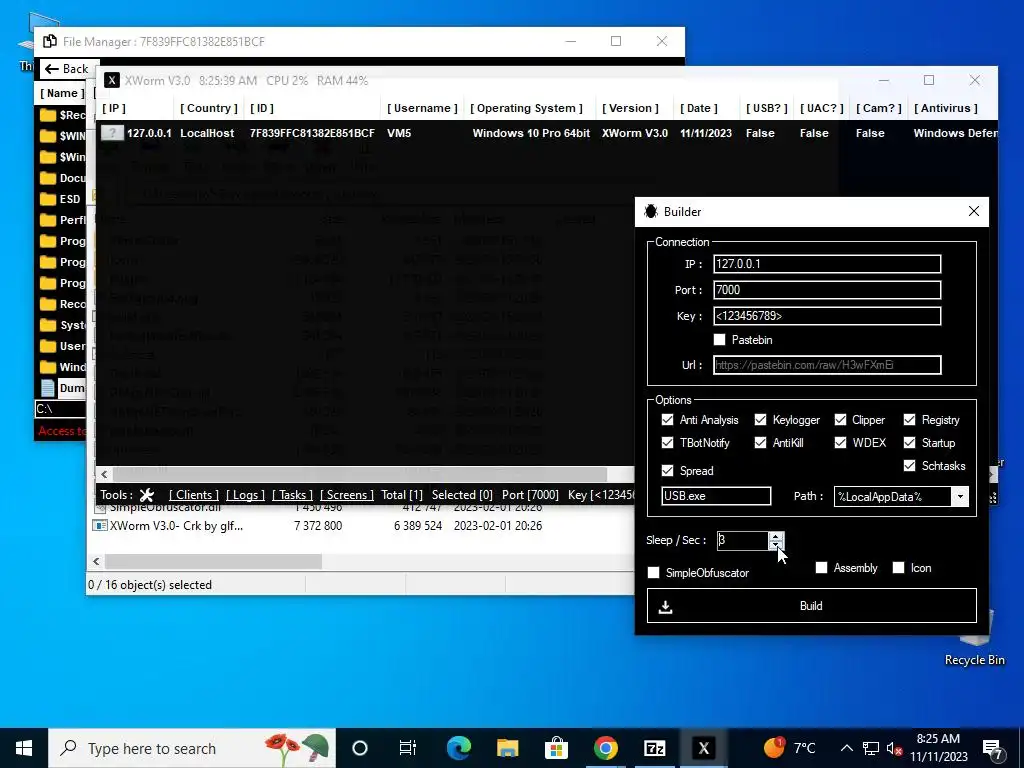Image resolution: width=1024 pixels, height=768 pixels.
Task: Uncheck the Clipper option
Action: 840,419
